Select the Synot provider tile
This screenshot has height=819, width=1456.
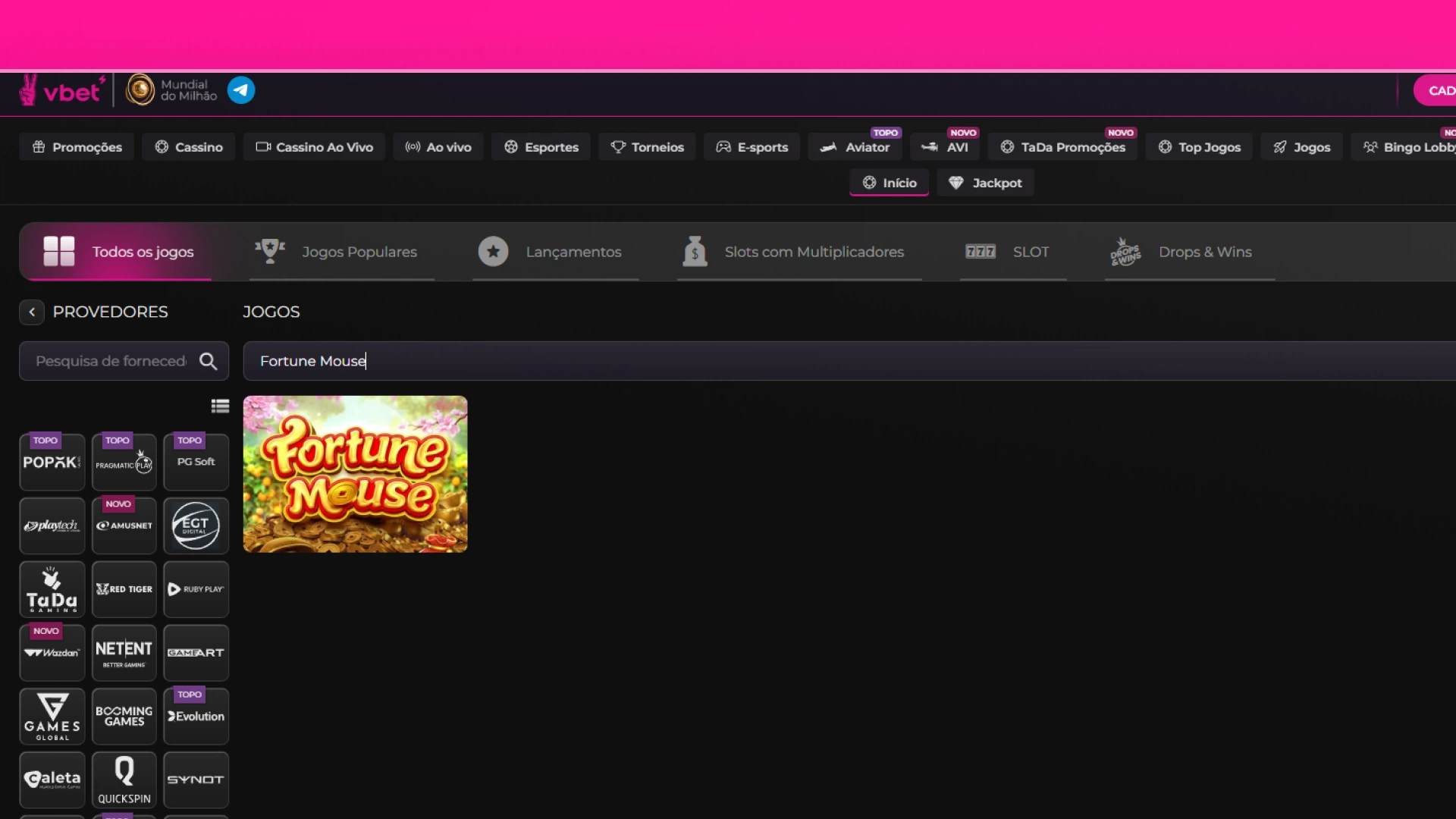coord(196,780)
